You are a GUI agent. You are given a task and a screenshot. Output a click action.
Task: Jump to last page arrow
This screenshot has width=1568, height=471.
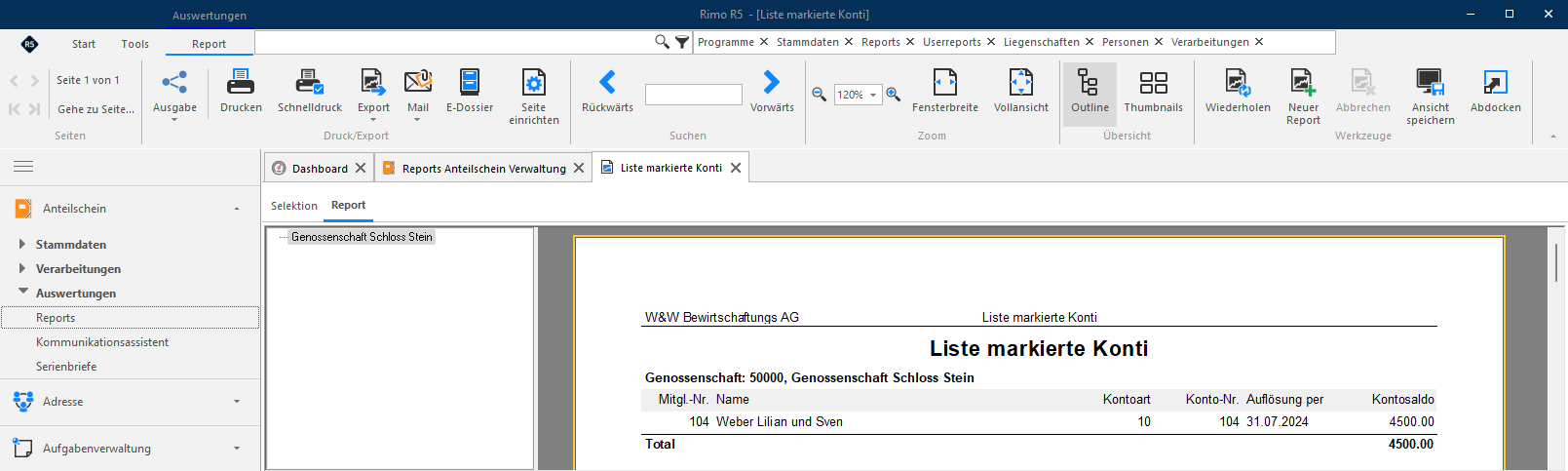tap(34, 109)
